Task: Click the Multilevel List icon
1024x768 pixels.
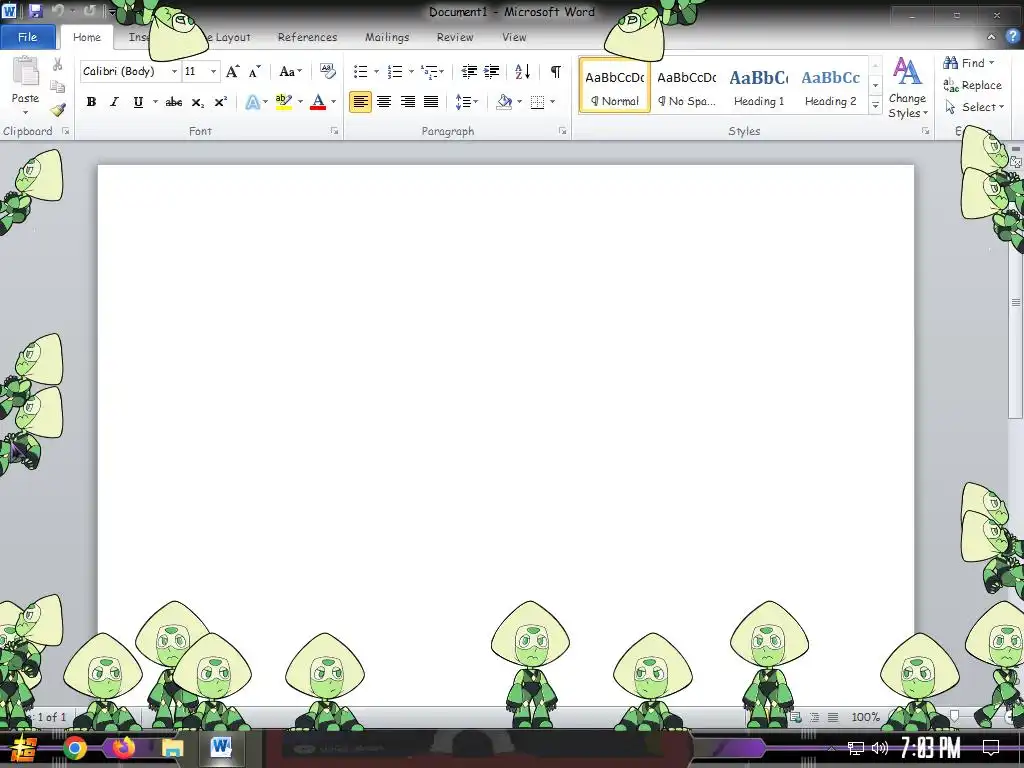Action: pyautogui.click(x=429, y=71)
